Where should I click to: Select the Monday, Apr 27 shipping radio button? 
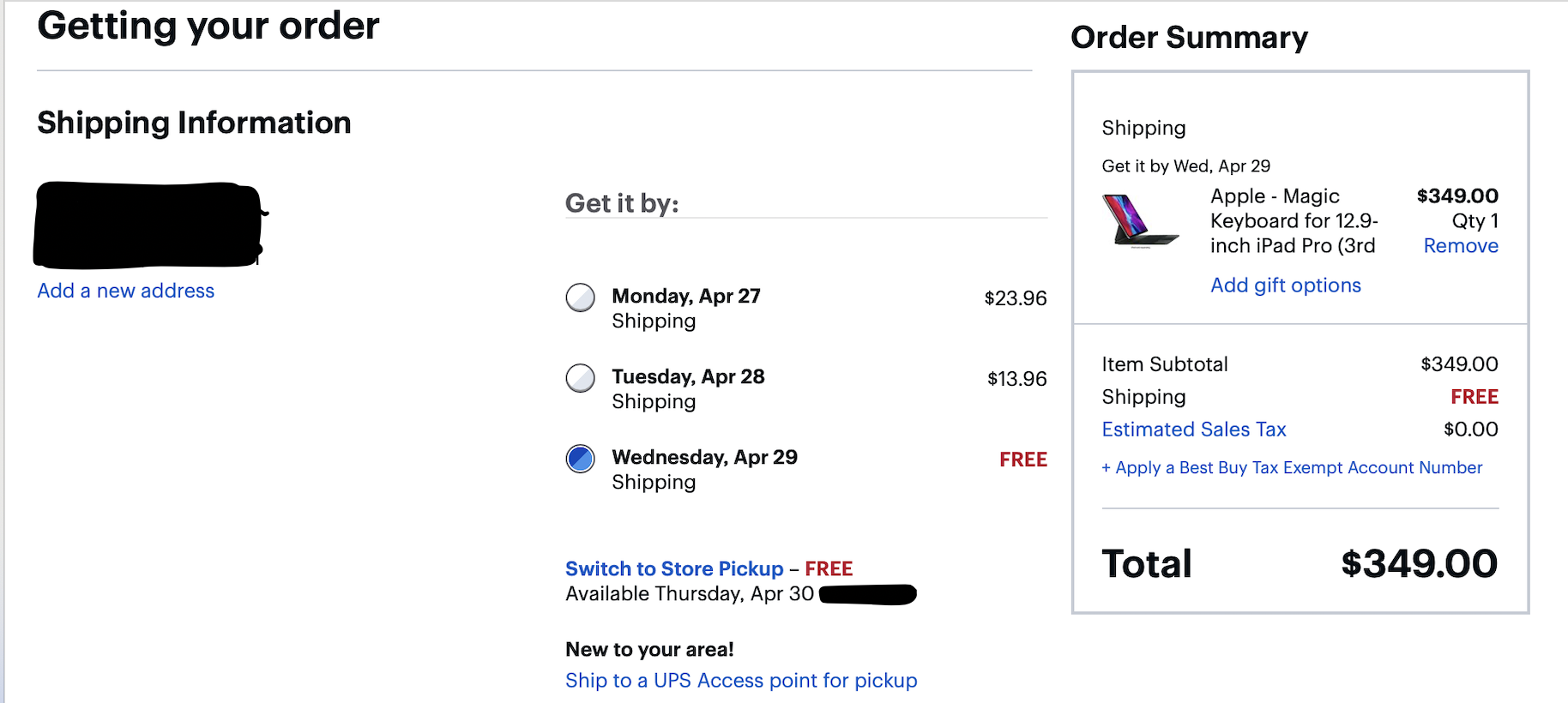[x=581, y=297]
